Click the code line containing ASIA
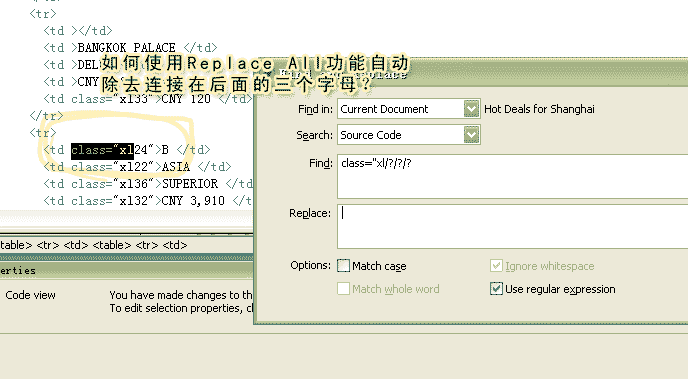Image resolution: width=688 pixels, height=379 pixels. coord(137,167)
